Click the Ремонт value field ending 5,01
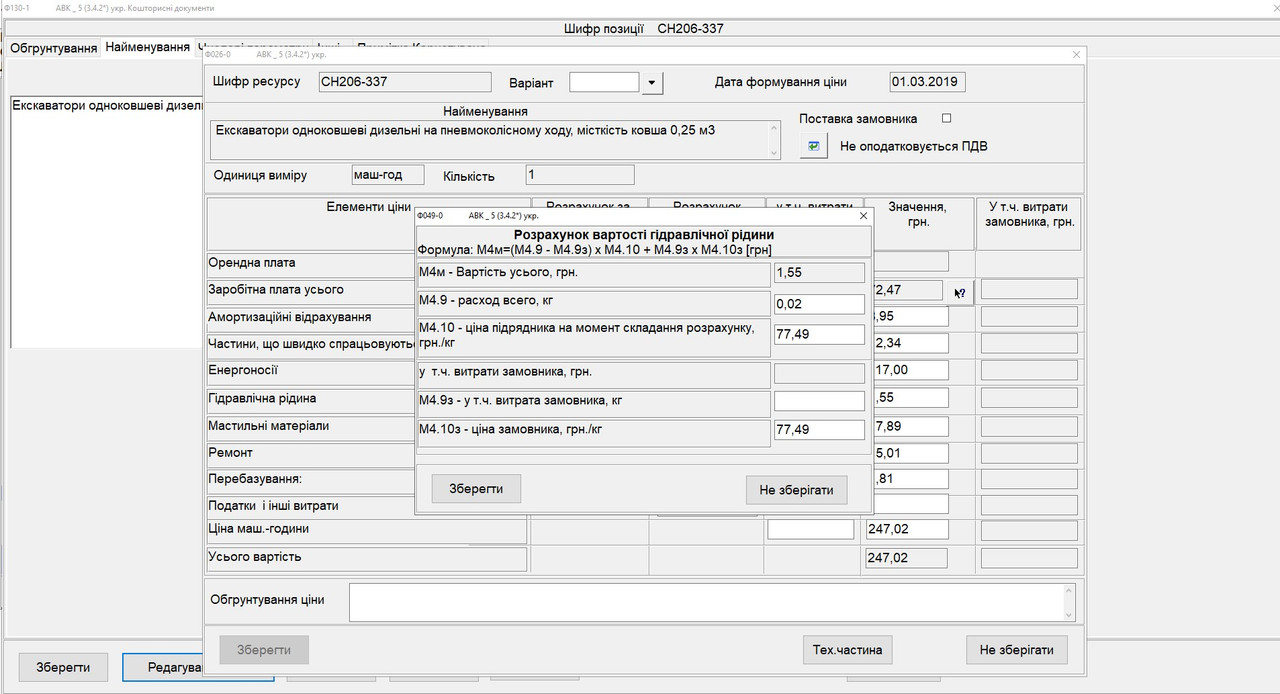This screenshot has width=1280, height=694. coord(910,453)
